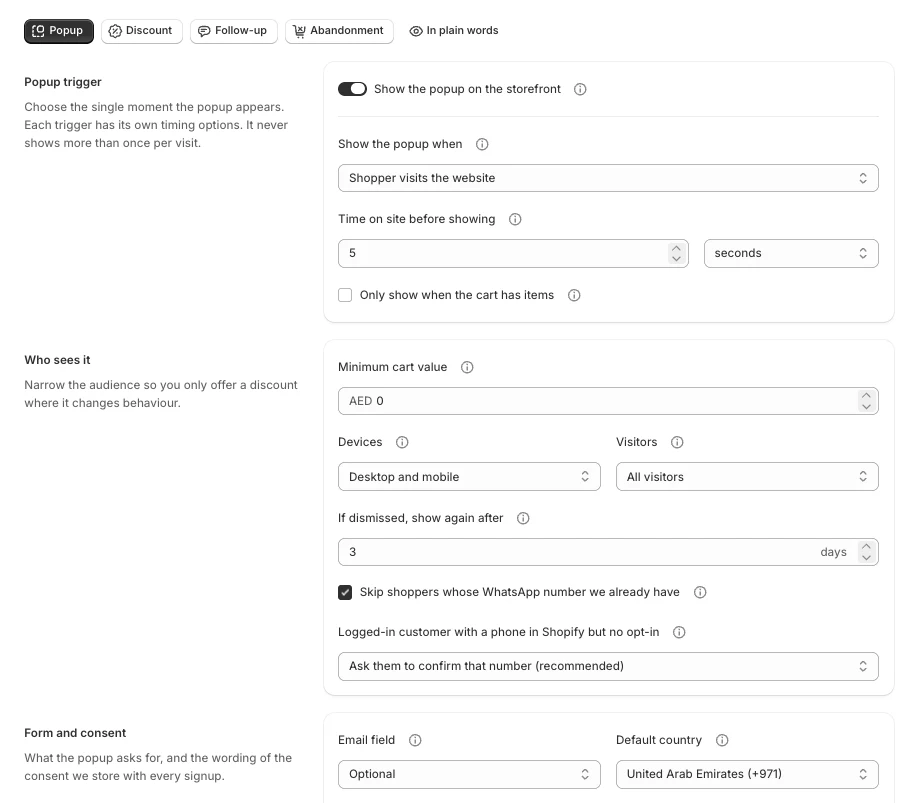This screenshot has width=909, height=803.
Task: Open the United Arab Emirates country dropdown
Action: (x=747, y=775)
